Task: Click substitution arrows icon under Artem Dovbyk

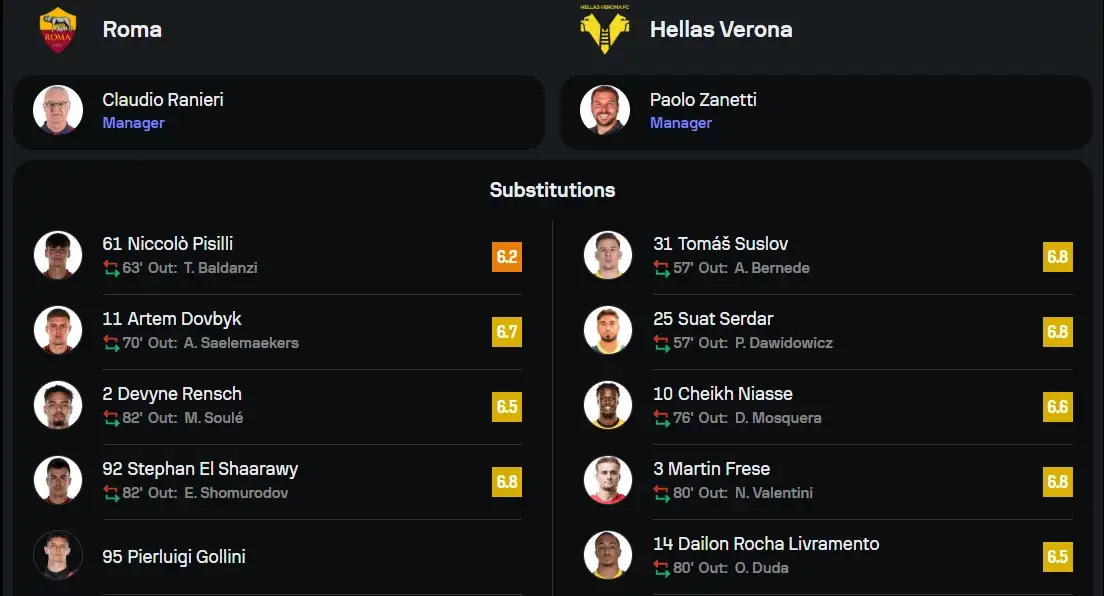Action: 111,343
